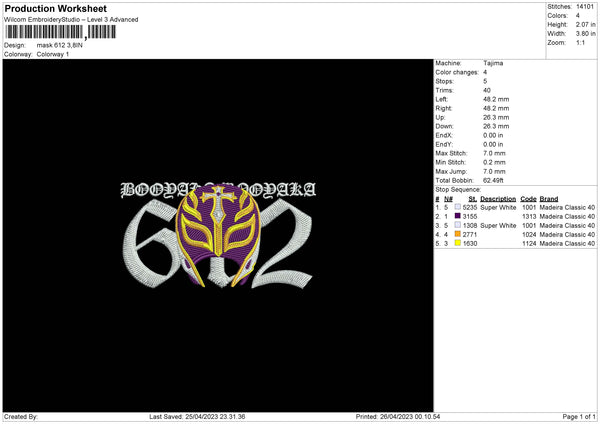Click stitch count '5235' in stop row 1
Image resolution: width=600 pixels, height=424 pixels.
(x=470, y=207)
